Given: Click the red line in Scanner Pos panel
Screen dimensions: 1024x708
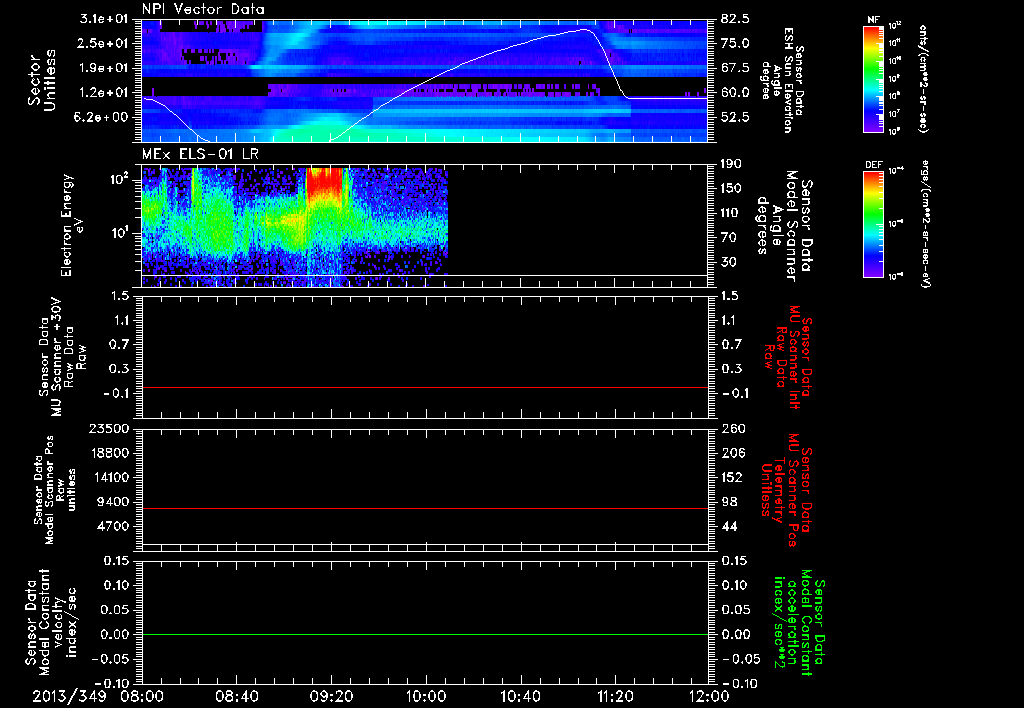Looking at the screenshot, I should coord(425,508).
